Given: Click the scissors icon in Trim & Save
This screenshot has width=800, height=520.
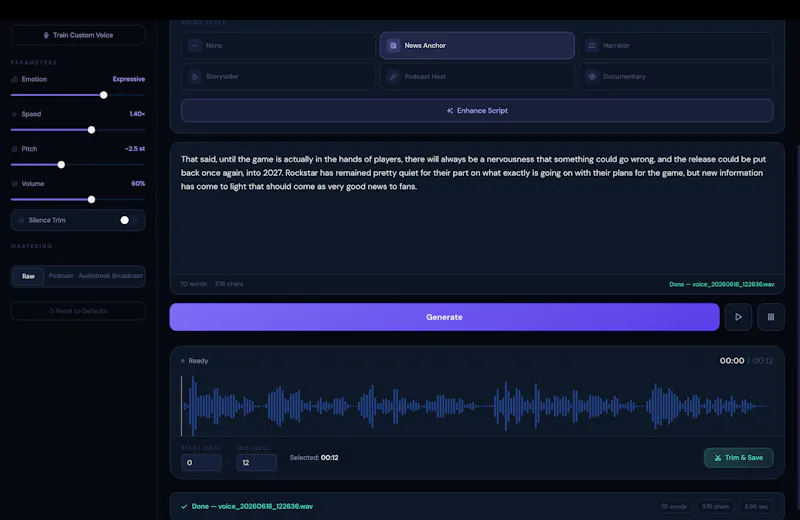Looking at the screenshot, I should (x=718, y=458).
